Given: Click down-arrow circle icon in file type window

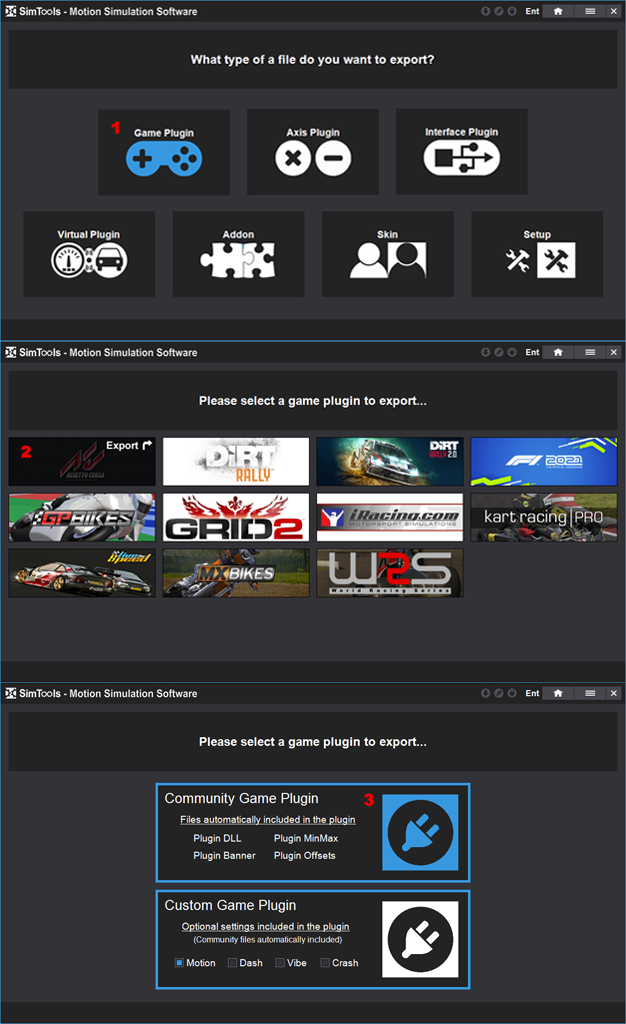Looking at the screenshot, I should point(486,11).
